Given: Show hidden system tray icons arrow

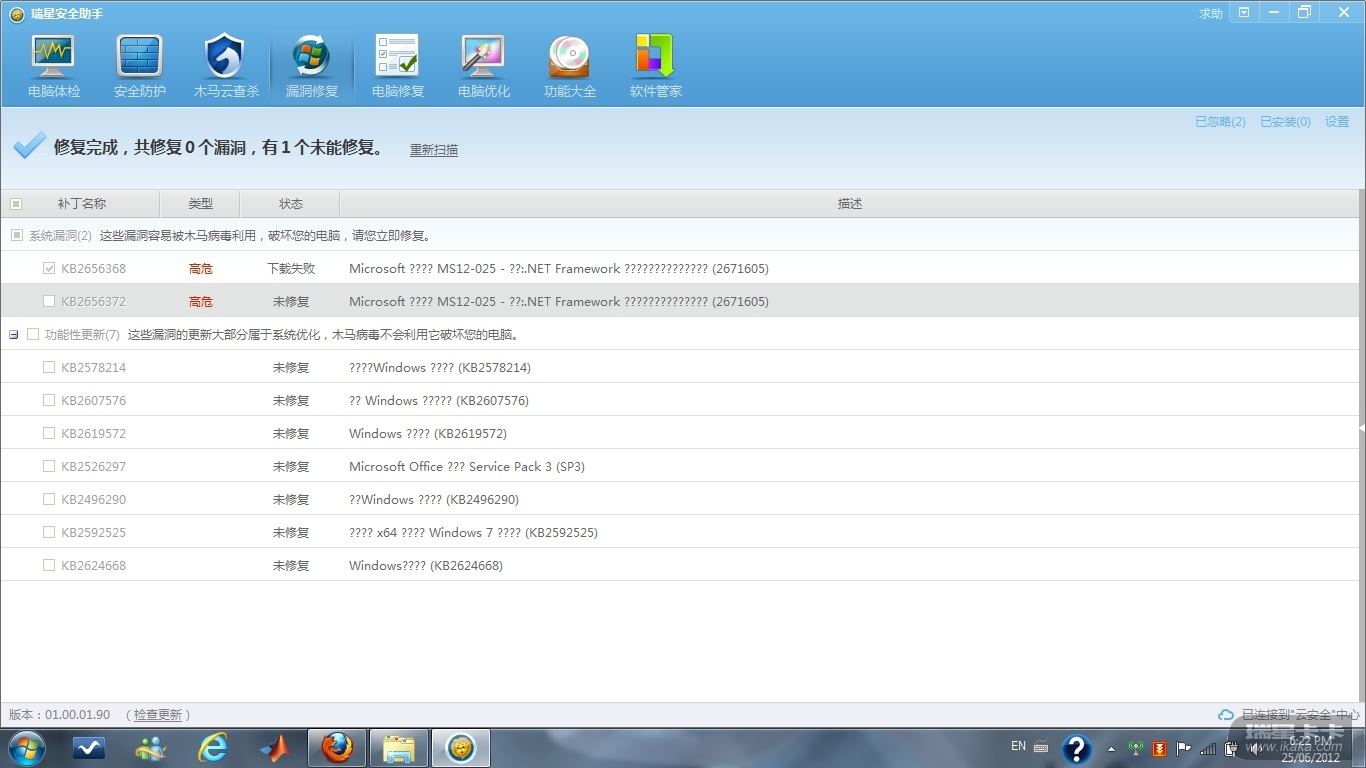Looking at the screenshot, I should (1111, 748).
